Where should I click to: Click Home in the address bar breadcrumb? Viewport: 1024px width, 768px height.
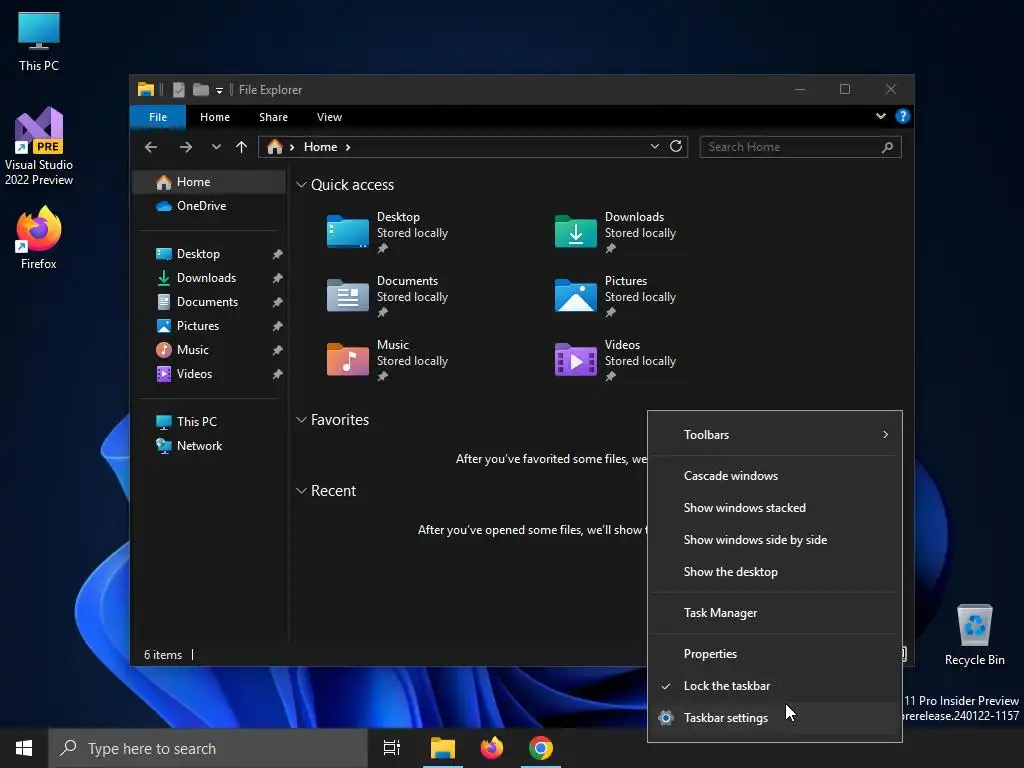pyautogui.click(x=320, y=147)
